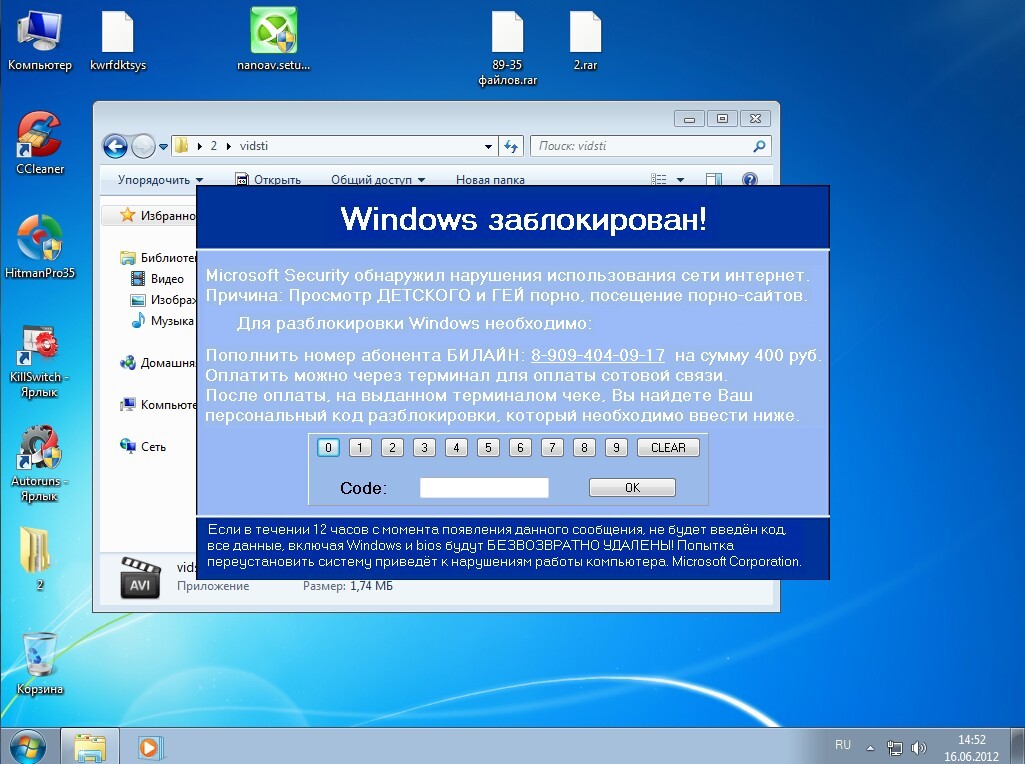Viewport: 1025px width, 764px height.
Task: Click Новая папка in the toolbar
Action: [x=490, y=180]
